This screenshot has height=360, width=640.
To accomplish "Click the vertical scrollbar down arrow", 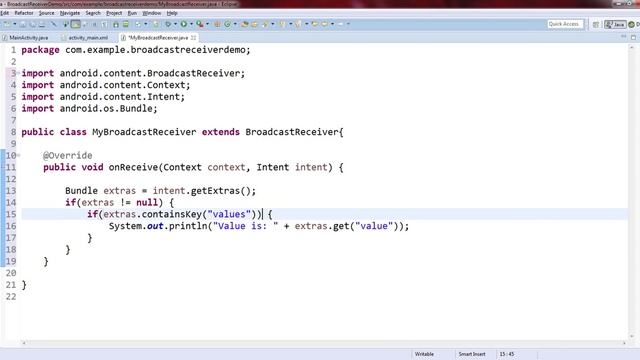I will coord(632,336).
